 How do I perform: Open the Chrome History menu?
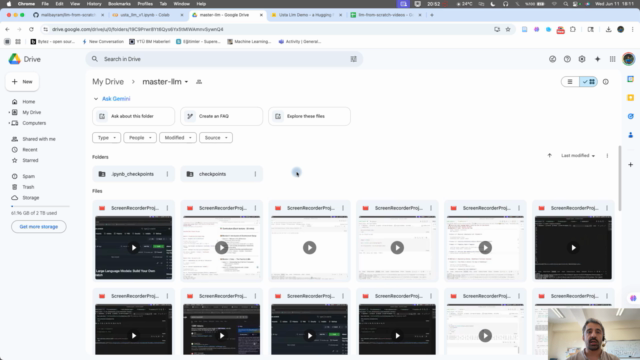[94, 4]
